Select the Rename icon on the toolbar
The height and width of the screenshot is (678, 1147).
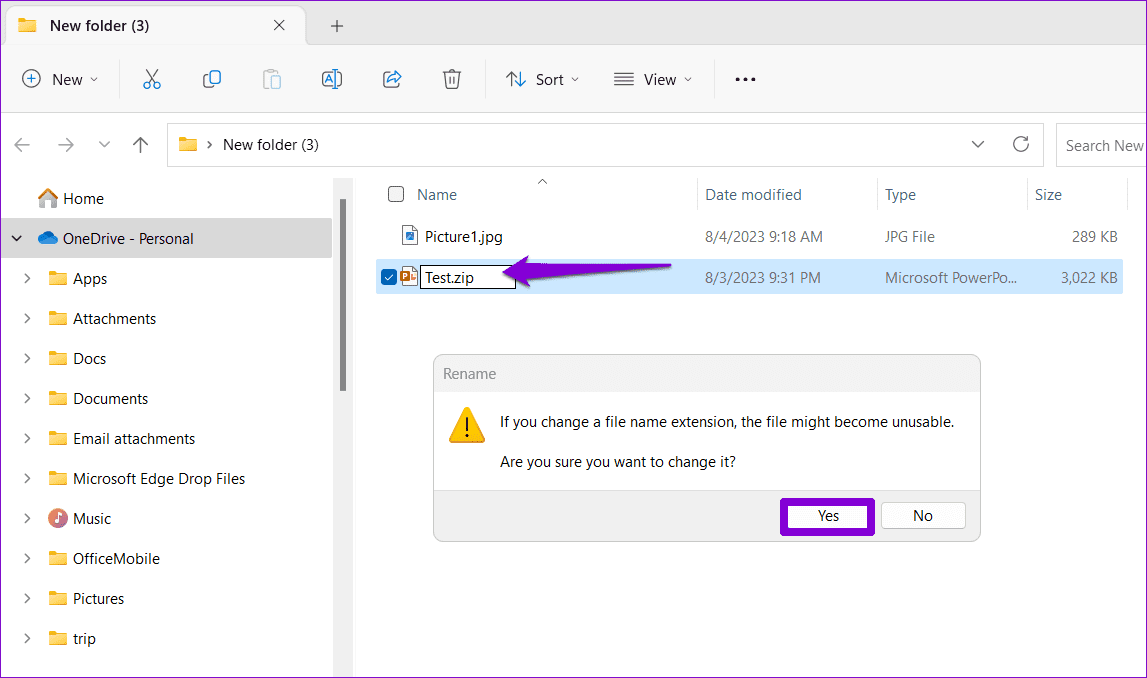coord(331,78)
